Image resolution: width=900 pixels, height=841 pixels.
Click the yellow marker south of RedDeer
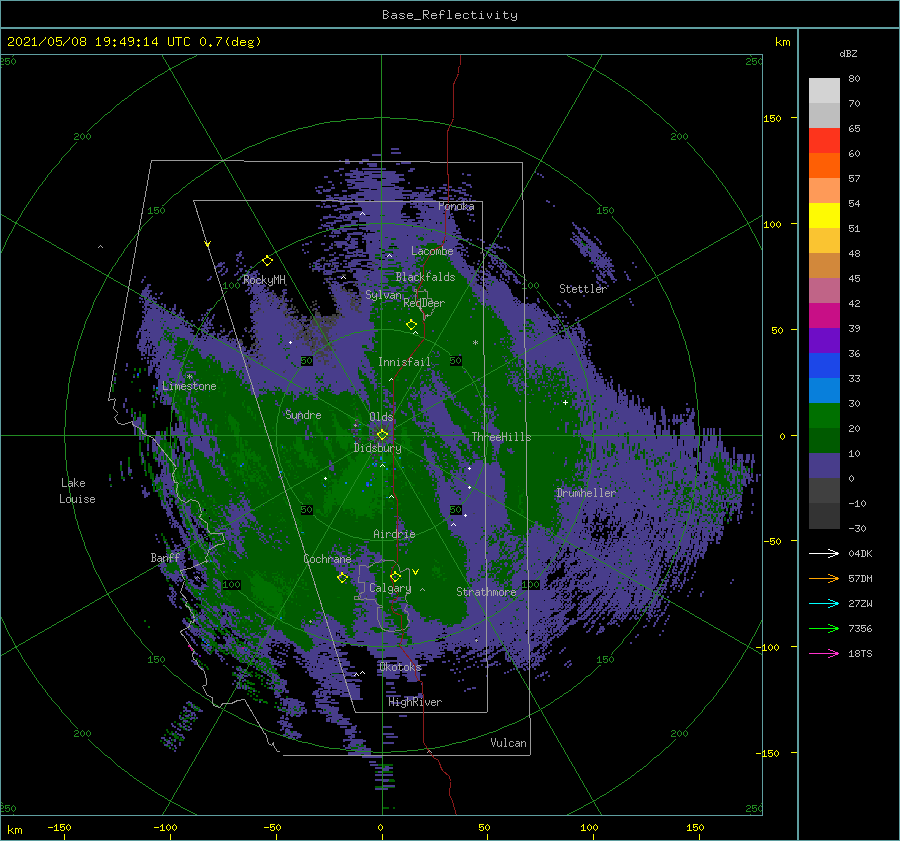click(x=411, y=325)
